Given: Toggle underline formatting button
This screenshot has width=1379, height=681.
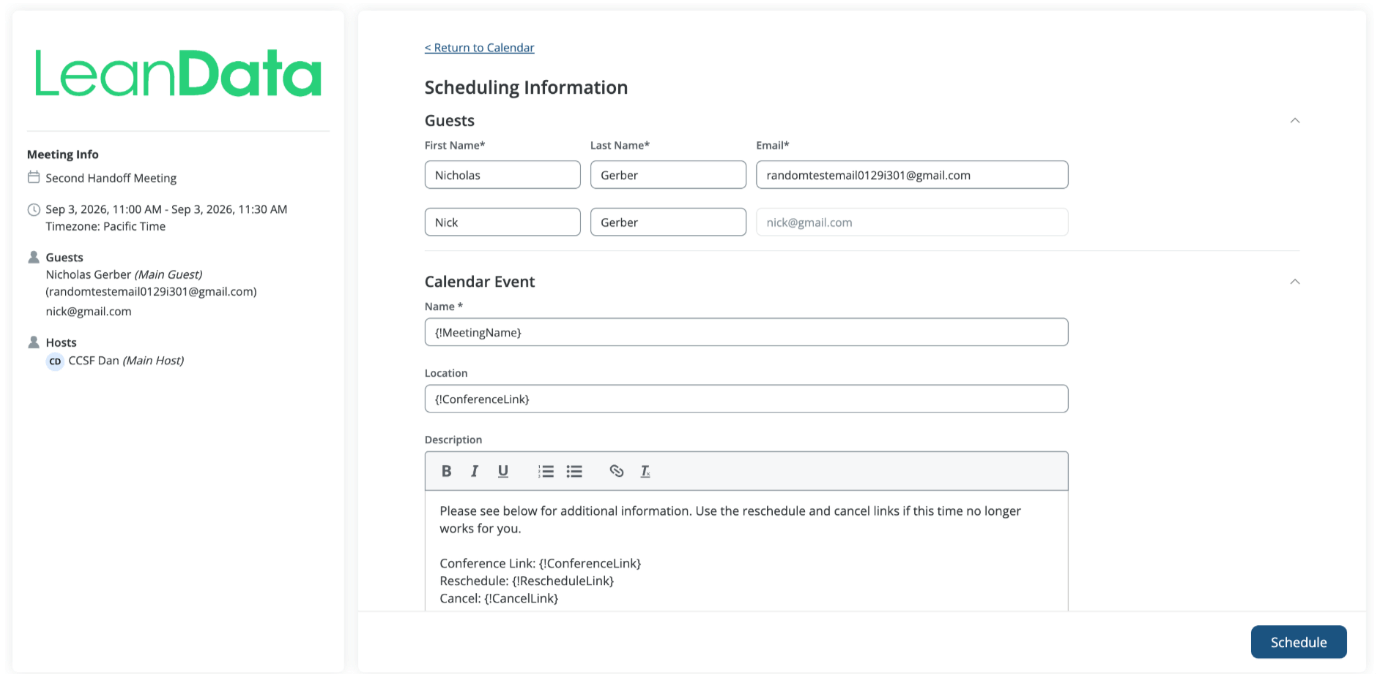Looking at the screenshot, I should pos(503,471).
